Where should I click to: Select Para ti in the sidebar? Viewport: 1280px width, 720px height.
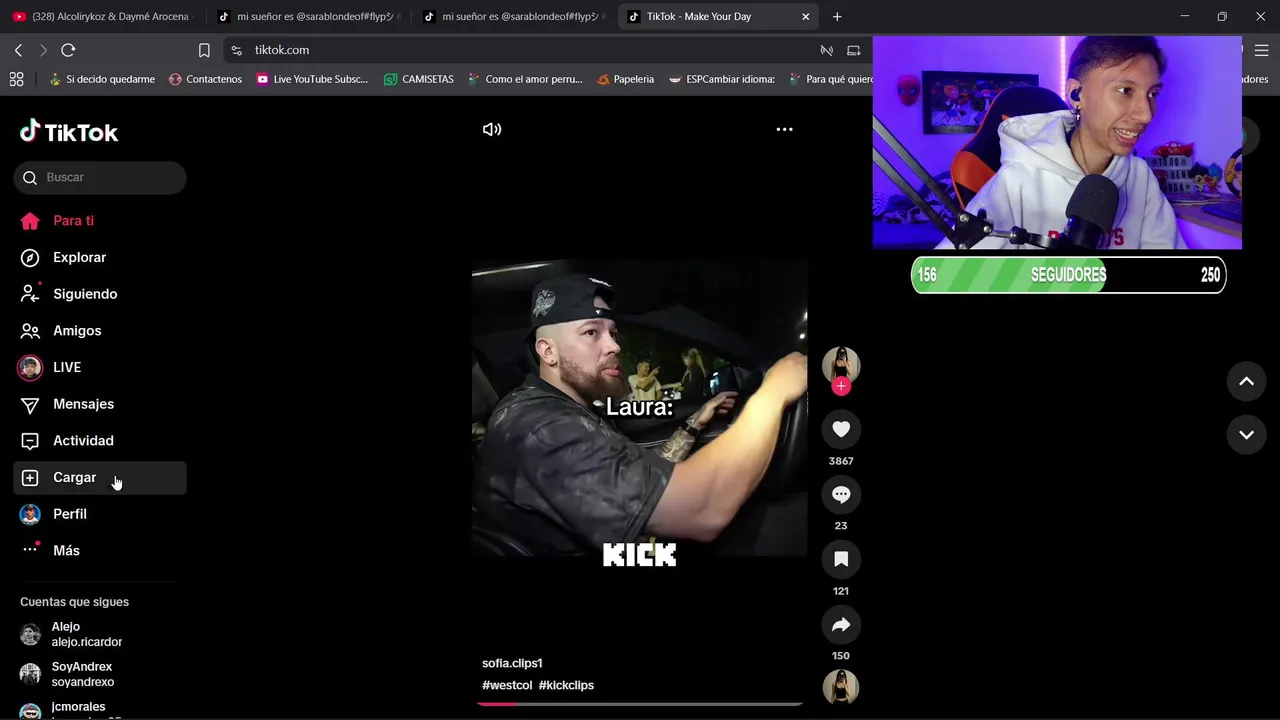tap(100, 221)
